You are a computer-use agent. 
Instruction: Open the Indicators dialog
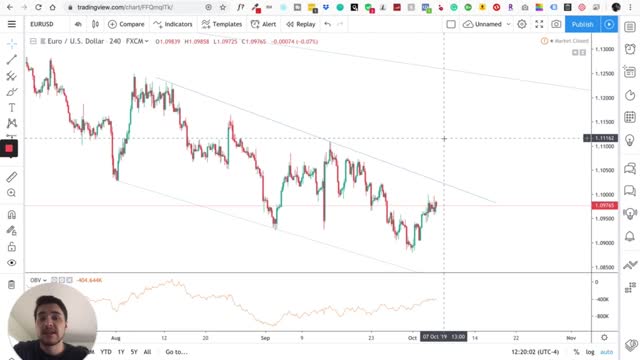coord(173,24)
